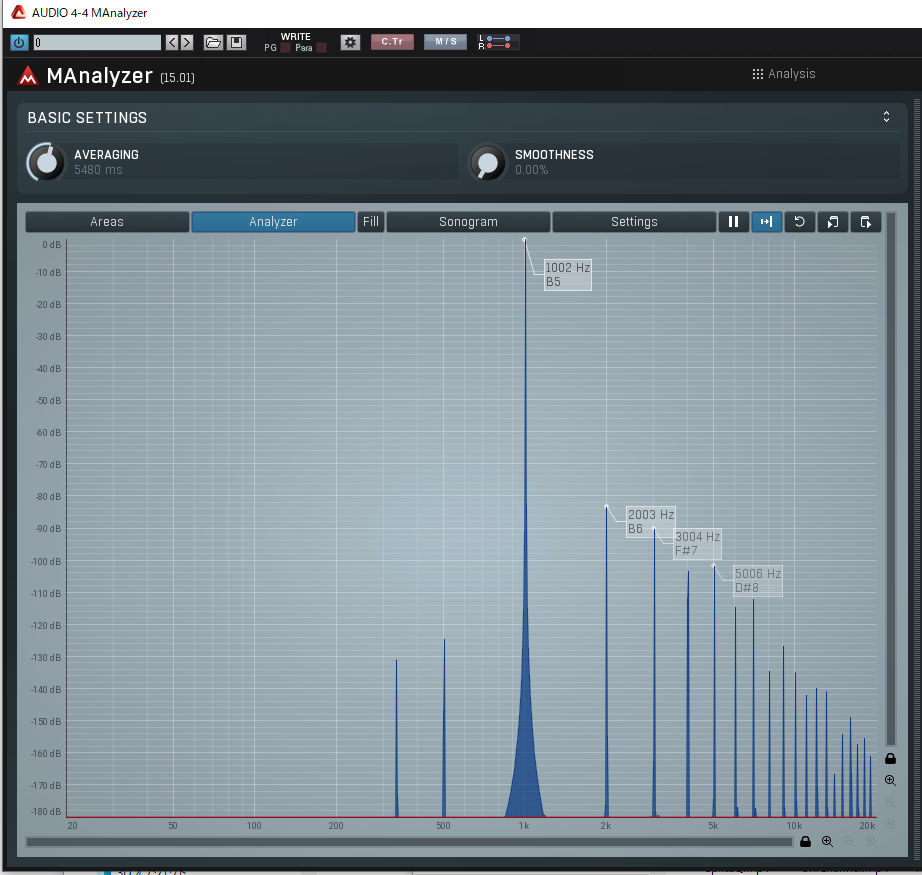Pause the analyzer display

(x=733, y=222)
